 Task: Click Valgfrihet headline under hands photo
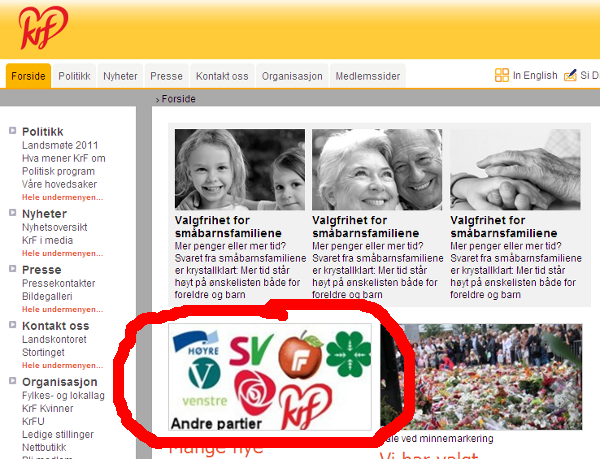pyautogui.click(x=504, y=226)
